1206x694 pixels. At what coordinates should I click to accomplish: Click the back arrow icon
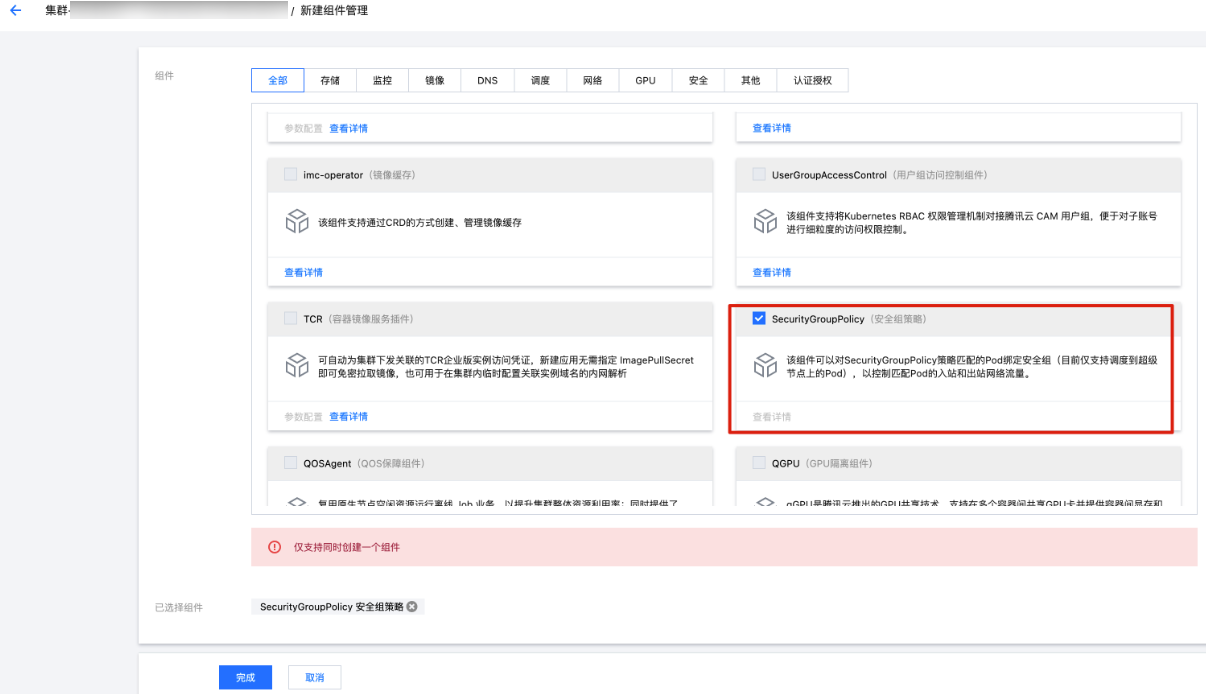[15, 10]
